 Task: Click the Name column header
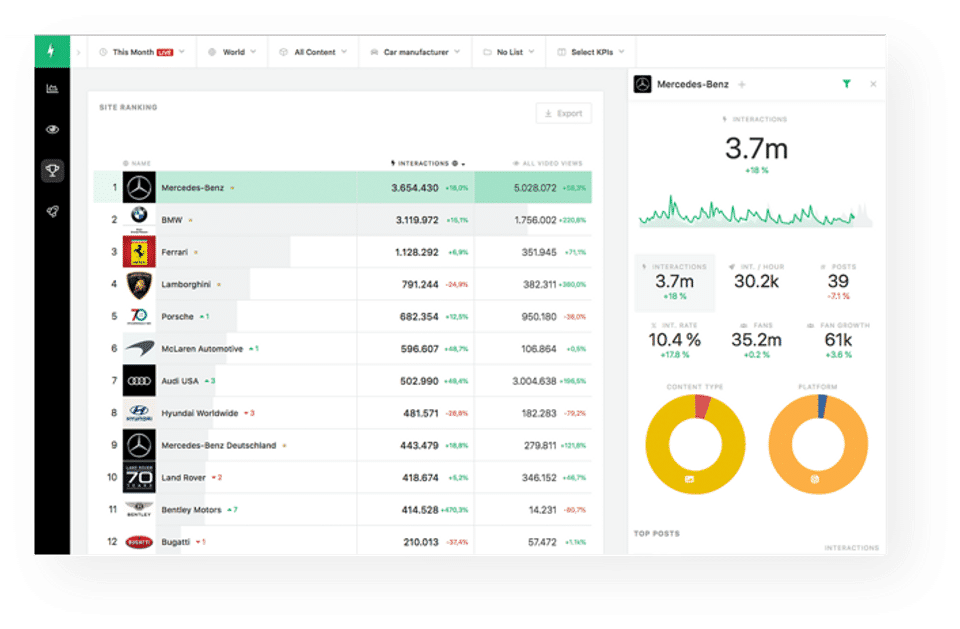pos(137,164)
